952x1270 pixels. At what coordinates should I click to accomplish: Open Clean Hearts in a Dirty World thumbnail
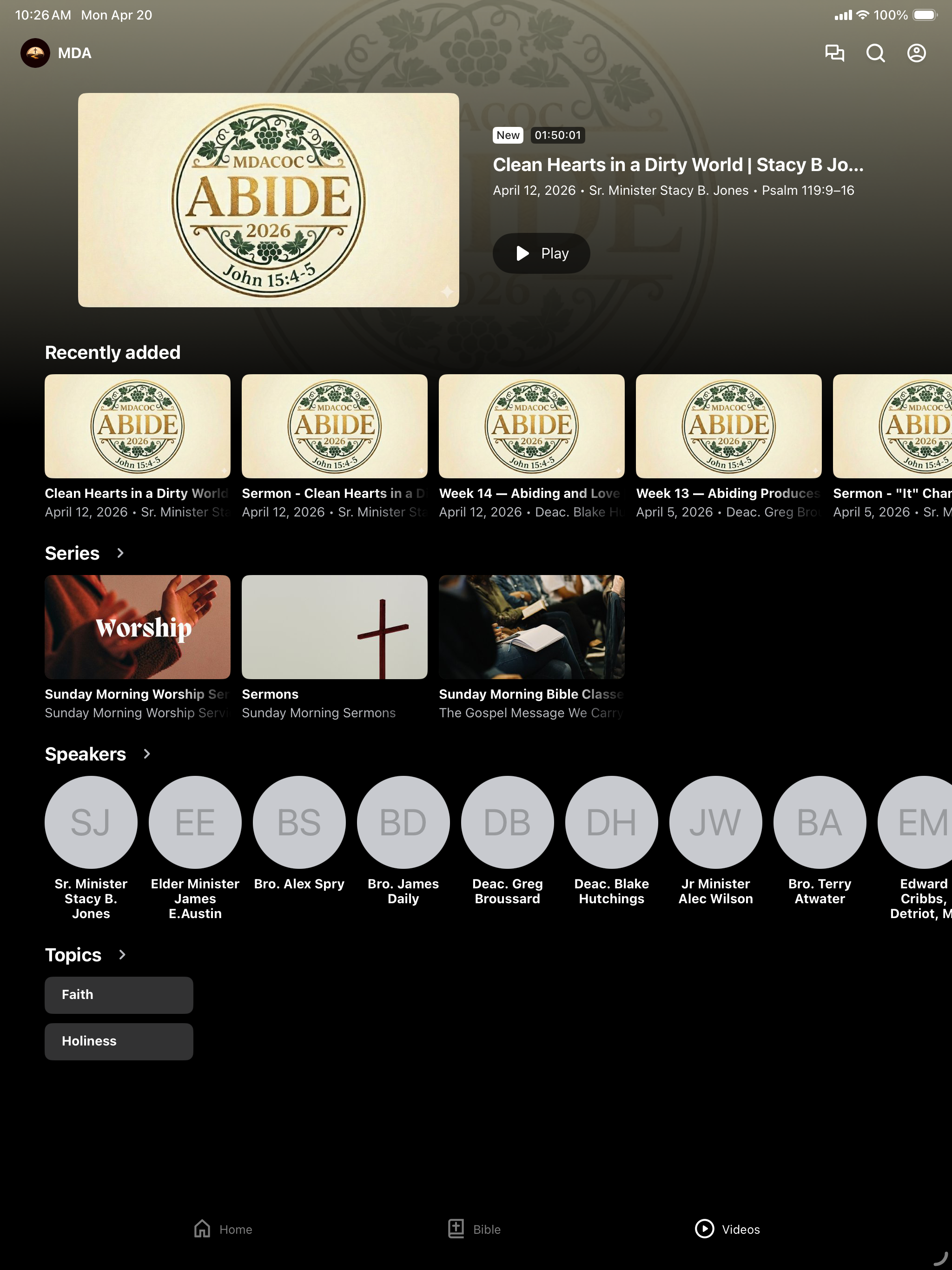coord(138,426)
